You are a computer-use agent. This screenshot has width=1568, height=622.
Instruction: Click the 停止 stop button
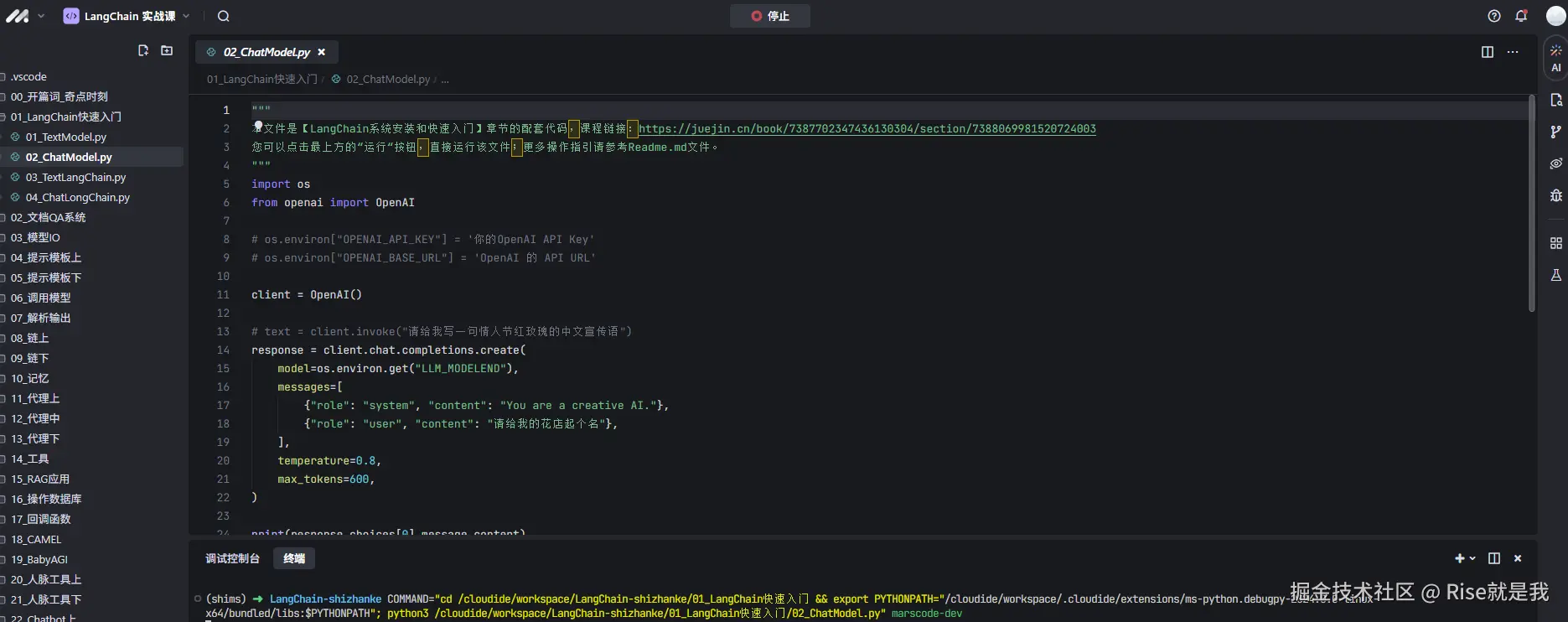[x=769, y=16]
